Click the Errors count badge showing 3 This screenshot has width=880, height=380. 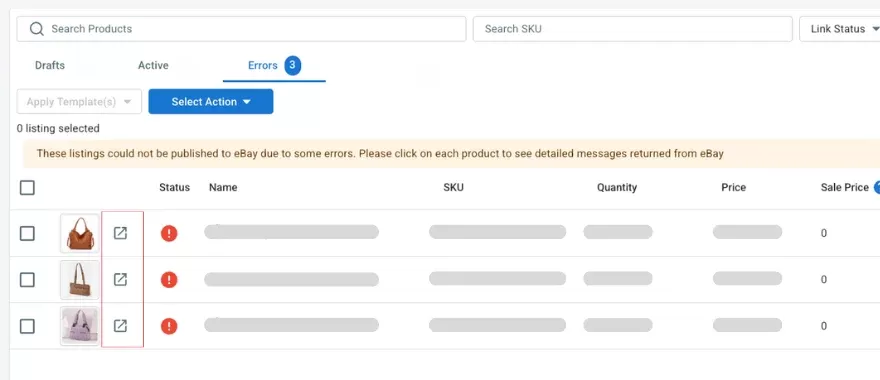point(292,65)
